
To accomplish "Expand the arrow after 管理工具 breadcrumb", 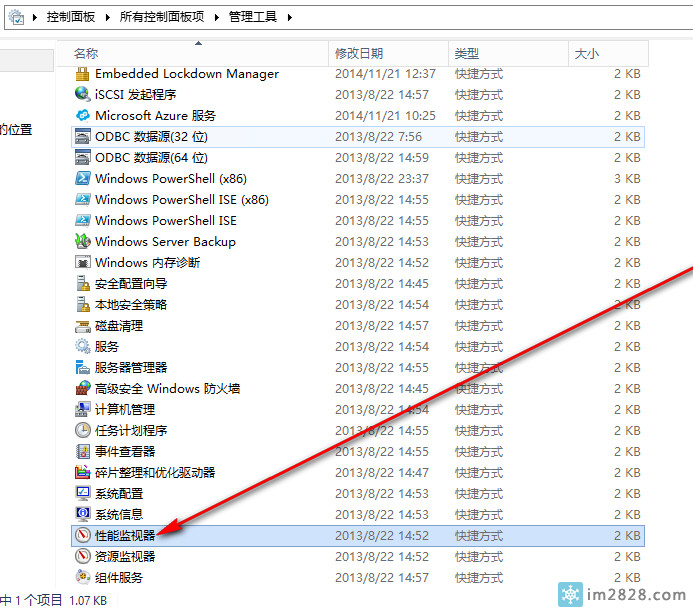I will (x=289, y=17).
